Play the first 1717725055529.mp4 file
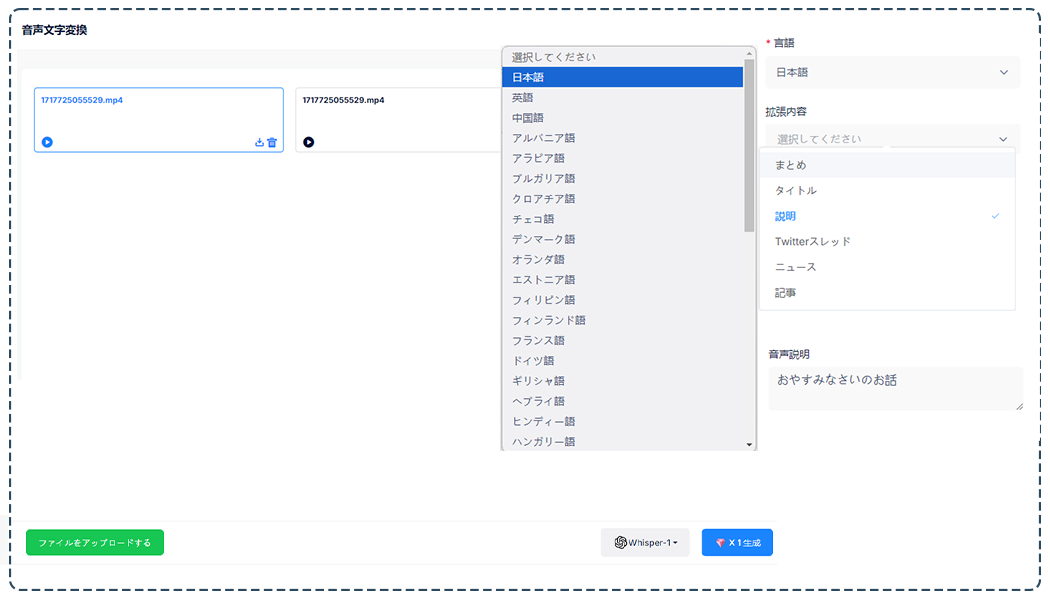Image resolution: width=1050 pixels, height=600 pixels. pos(47,142)
